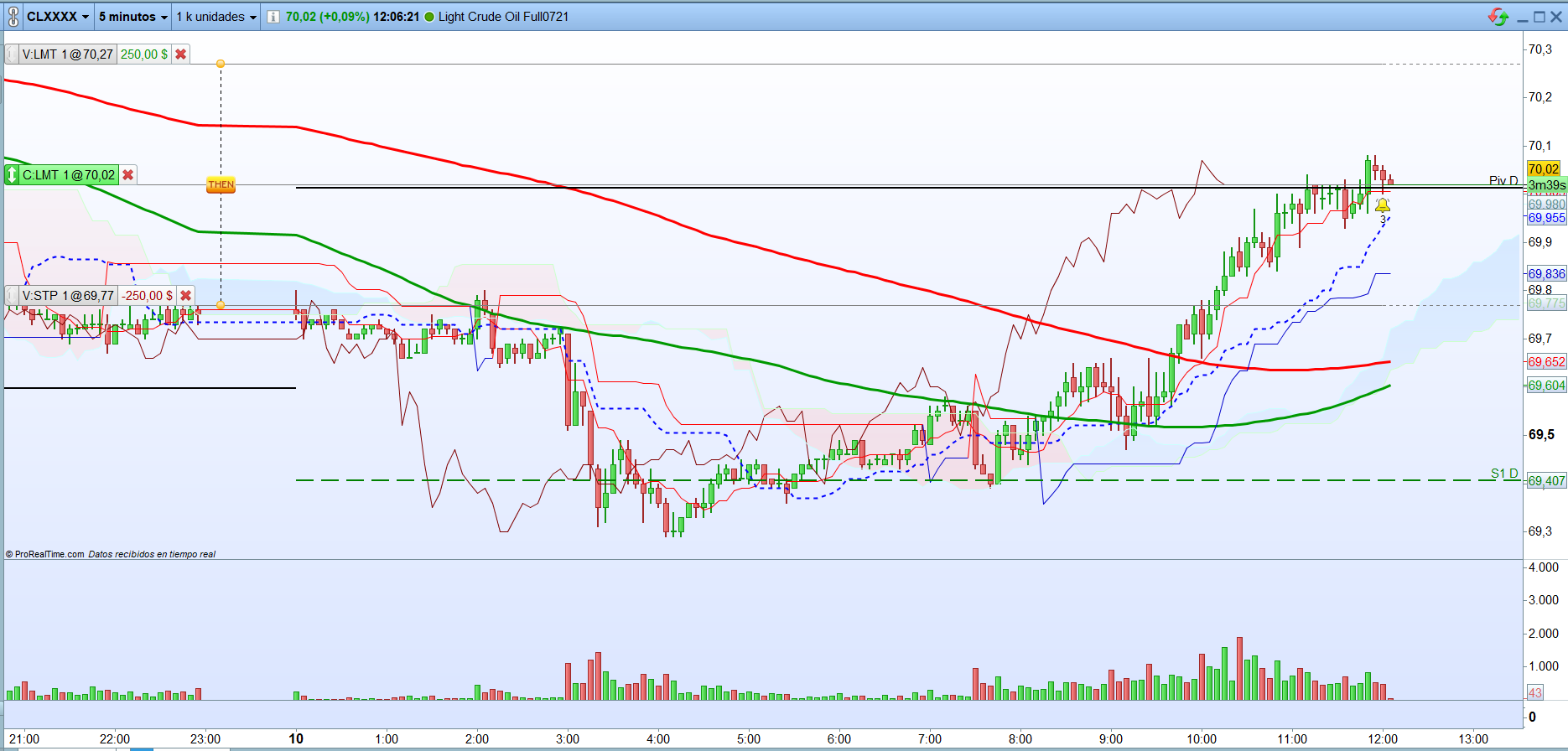Click the volume value tag 43
1568x751 pixels.
[x=1535, y=692]
